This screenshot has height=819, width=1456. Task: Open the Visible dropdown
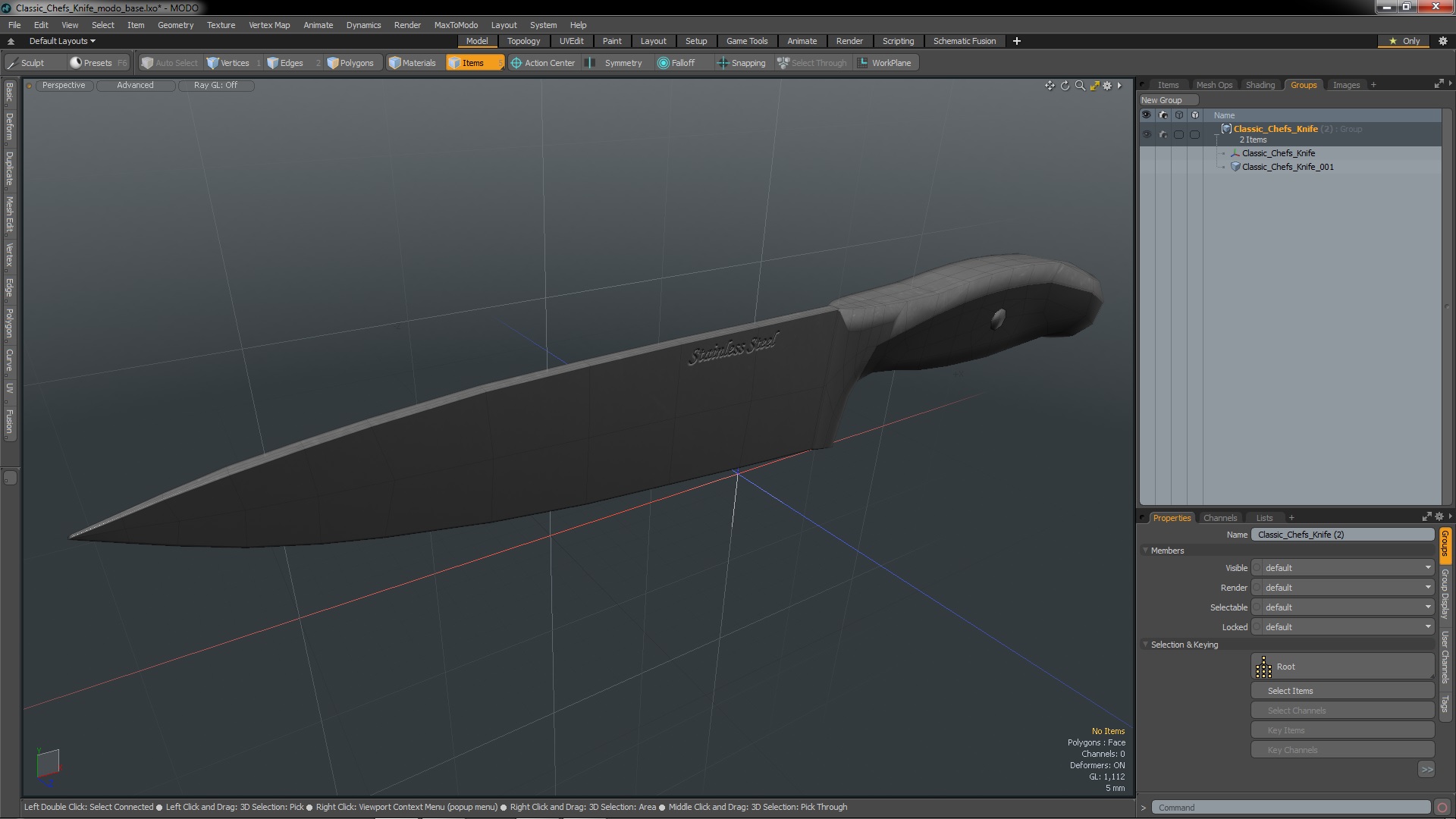click(1342, 568)
